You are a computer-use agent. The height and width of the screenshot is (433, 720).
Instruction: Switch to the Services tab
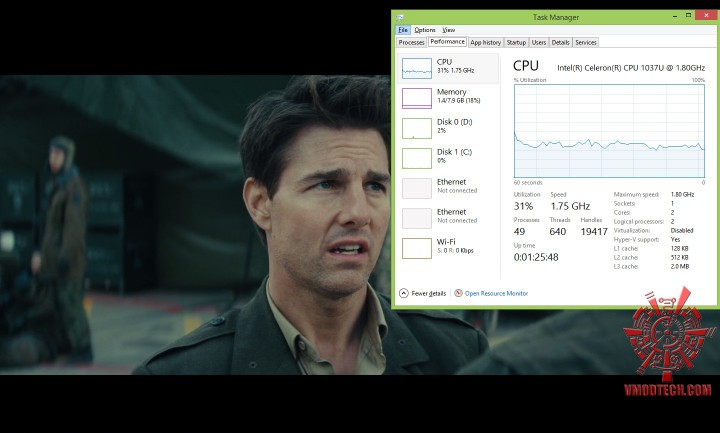pyautogui.click(x=586, y=42)
